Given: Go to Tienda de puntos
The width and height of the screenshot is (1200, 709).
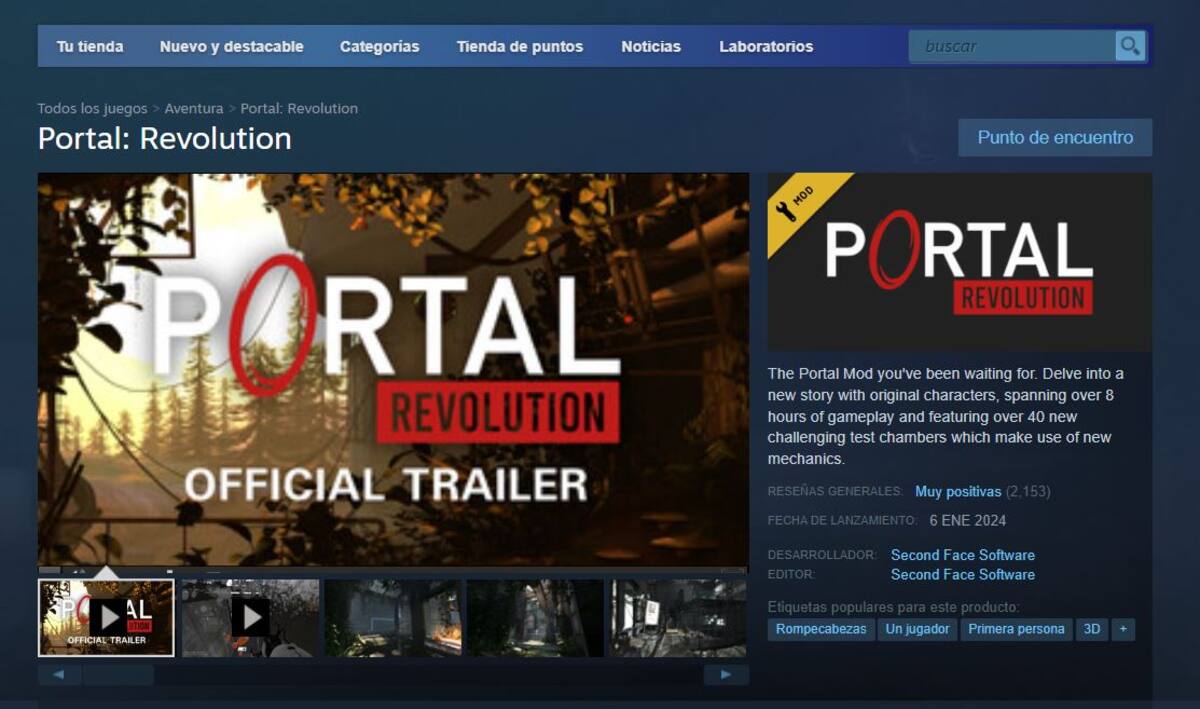Looking at the screenshot, I should tap(520, 46).
